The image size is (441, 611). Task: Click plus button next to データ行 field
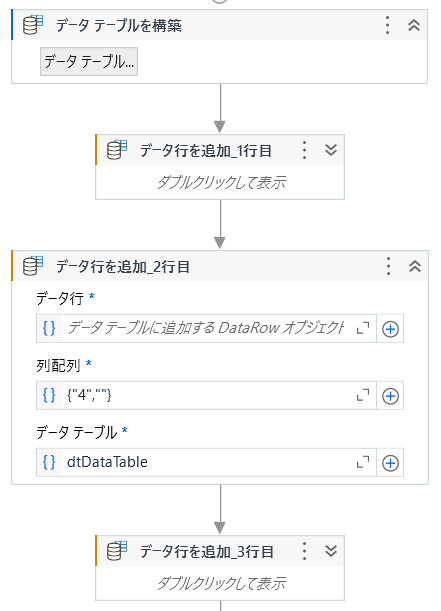coord(390,329)
